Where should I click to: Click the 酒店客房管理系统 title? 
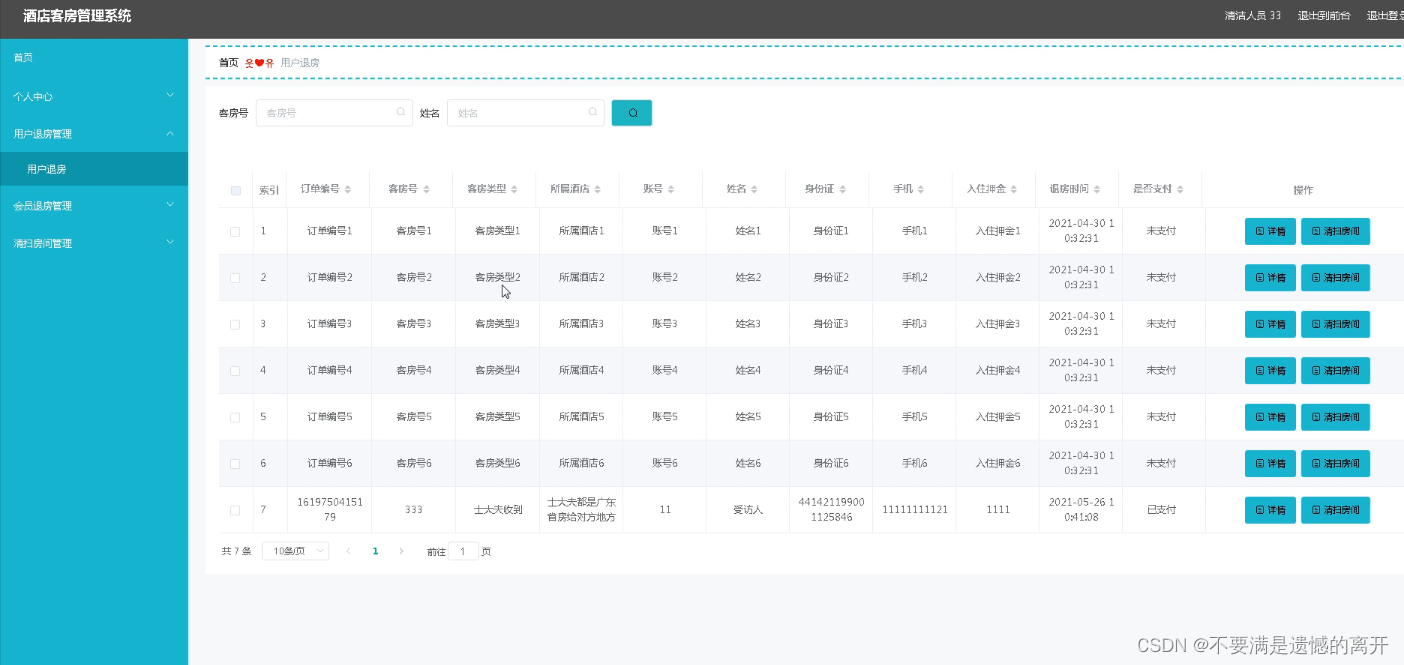(x=77, y=16)
